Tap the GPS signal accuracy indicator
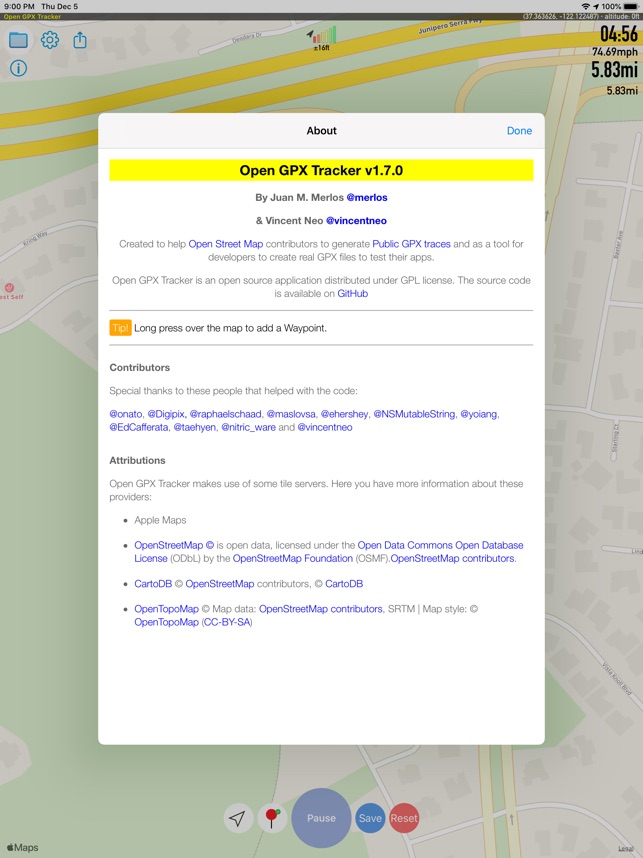This screenshot has width=643, height=858. pyautogui.click(x=322, y=39)
